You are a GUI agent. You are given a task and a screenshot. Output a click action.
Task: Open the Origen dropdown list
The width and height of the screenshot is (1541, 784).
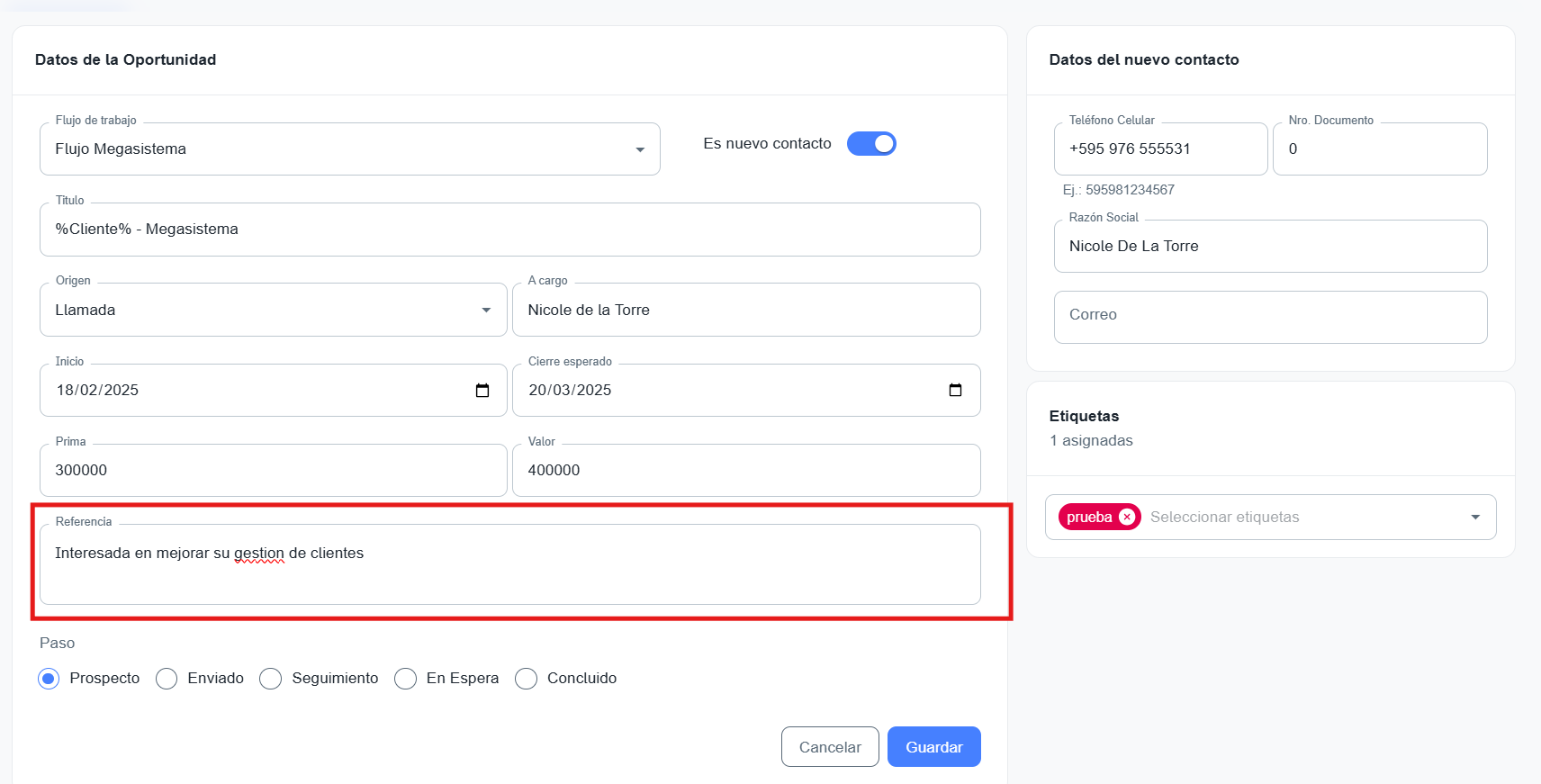click(x=486, y=311)
